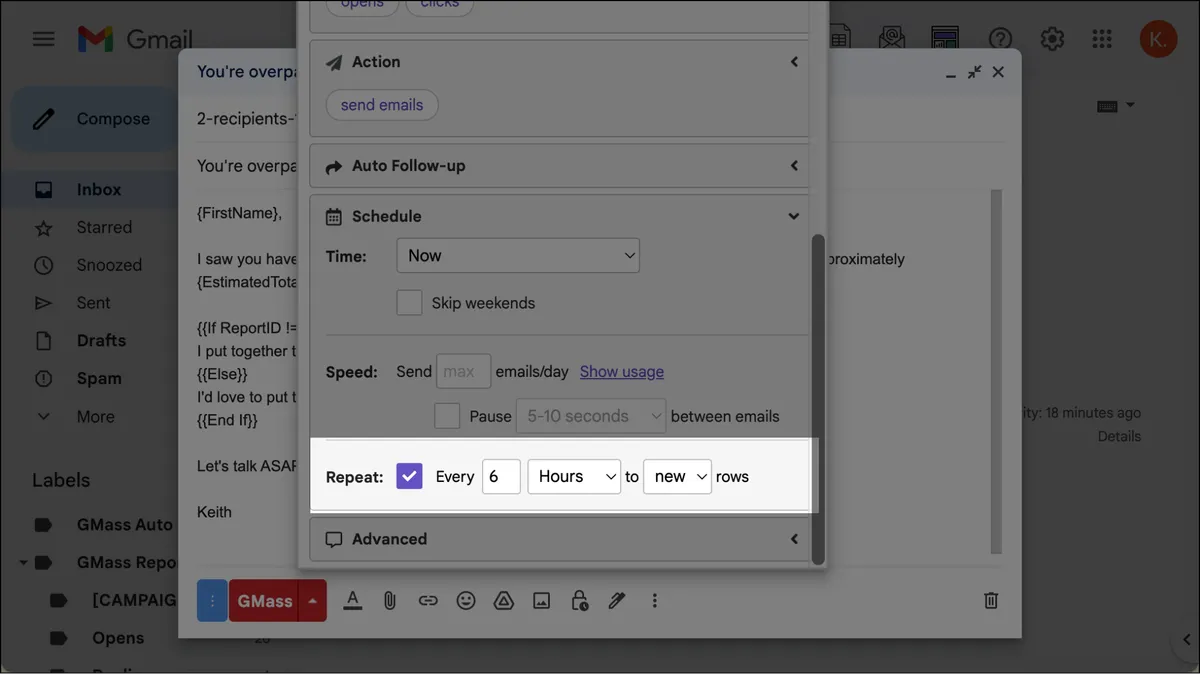This screenshot has width=1200, height=674.
Task: Open the 5-10 seconds pause dropdown
Action: tap(591, 416)
